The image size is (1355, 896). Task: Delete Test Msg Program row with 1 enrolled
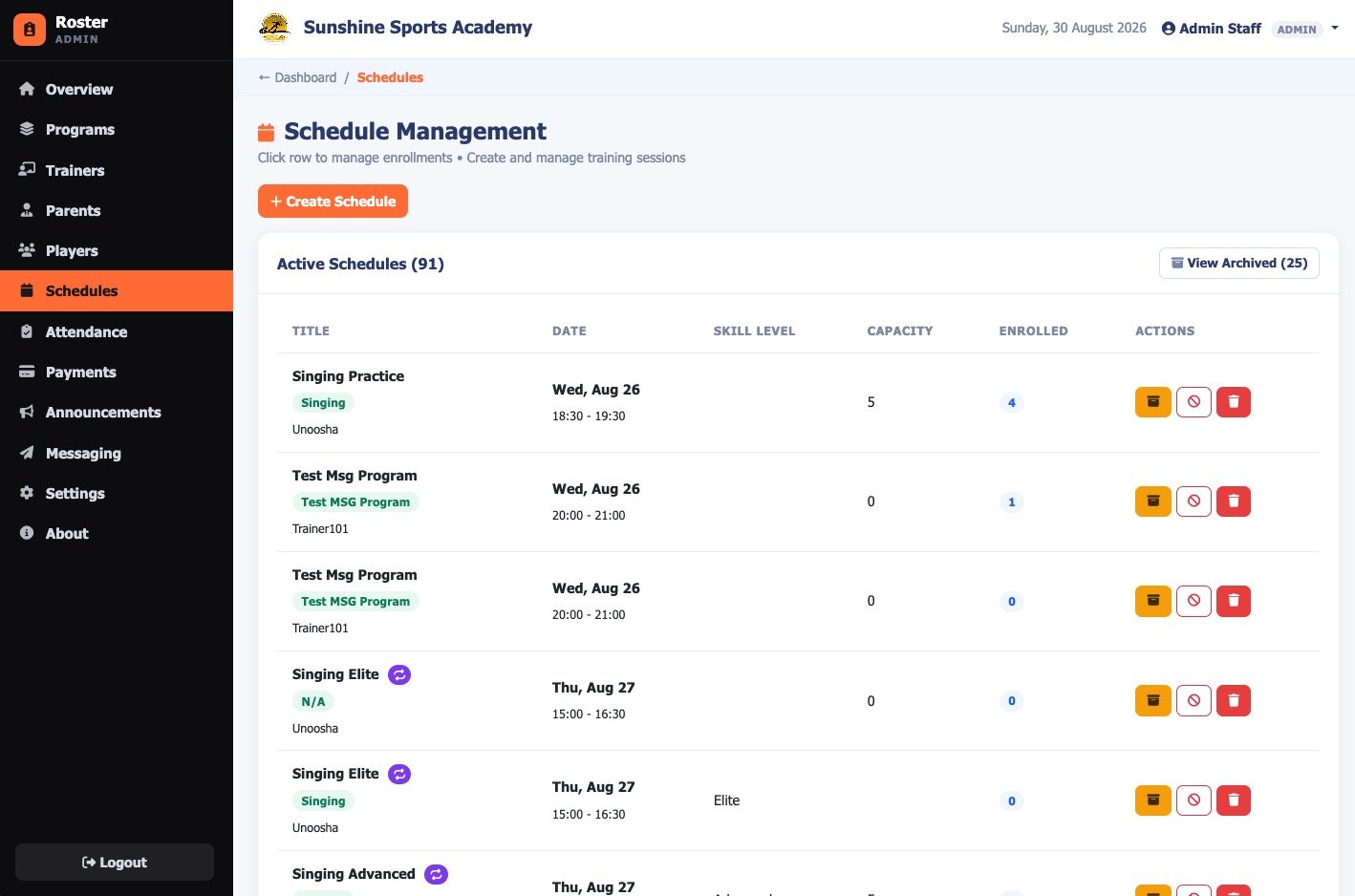point(1234,501)
